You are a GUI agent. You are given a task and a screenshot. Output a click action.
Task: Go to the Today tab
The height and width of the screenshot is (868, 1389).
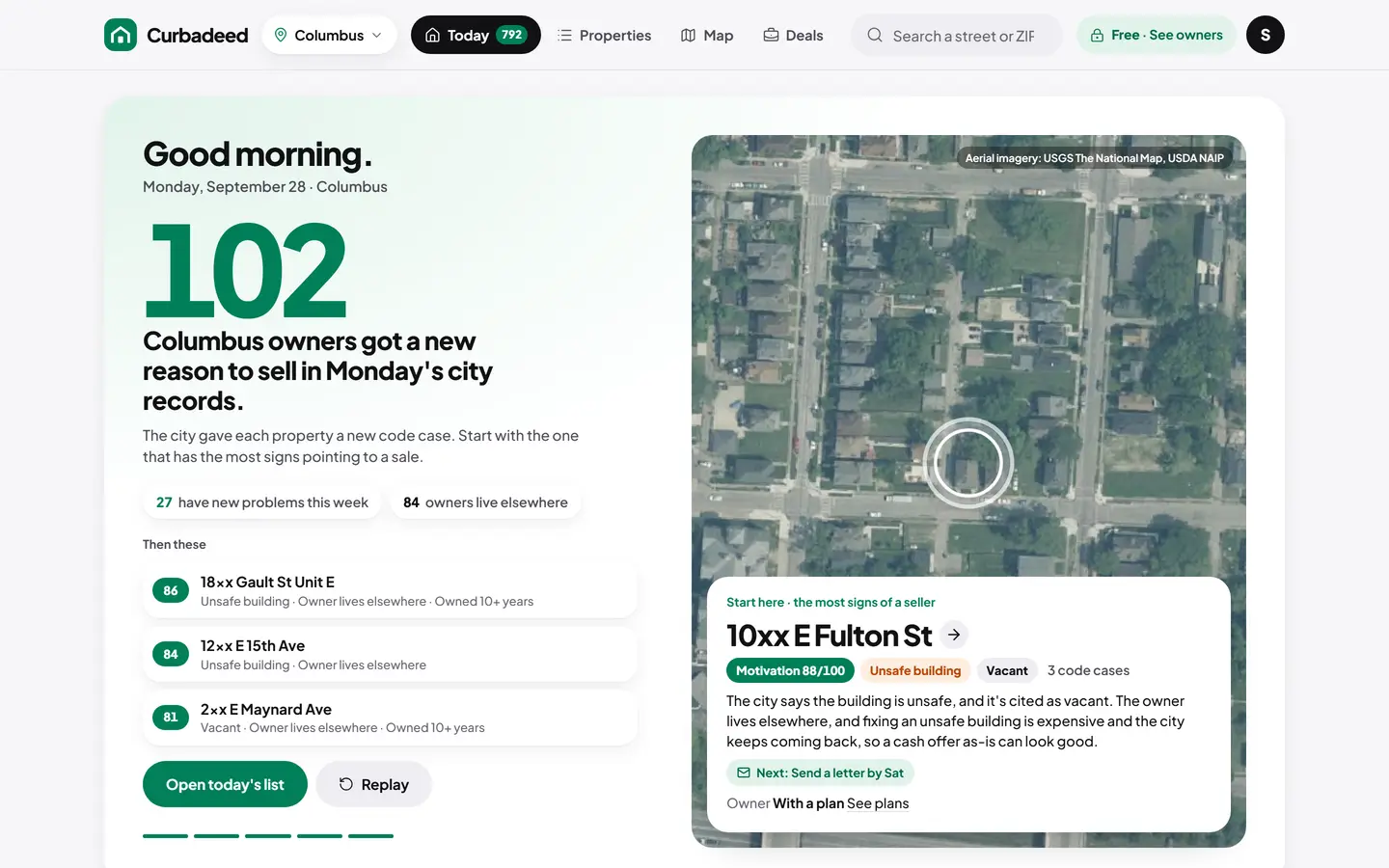pyautogui.click(x=476, y=35)
